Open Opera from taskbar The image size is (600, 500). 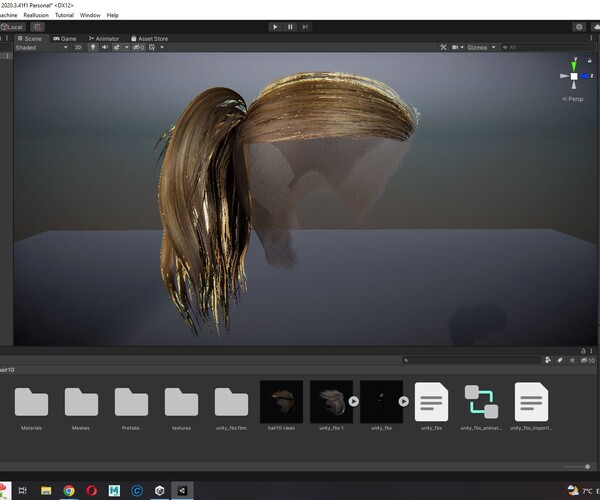(91, 490)
